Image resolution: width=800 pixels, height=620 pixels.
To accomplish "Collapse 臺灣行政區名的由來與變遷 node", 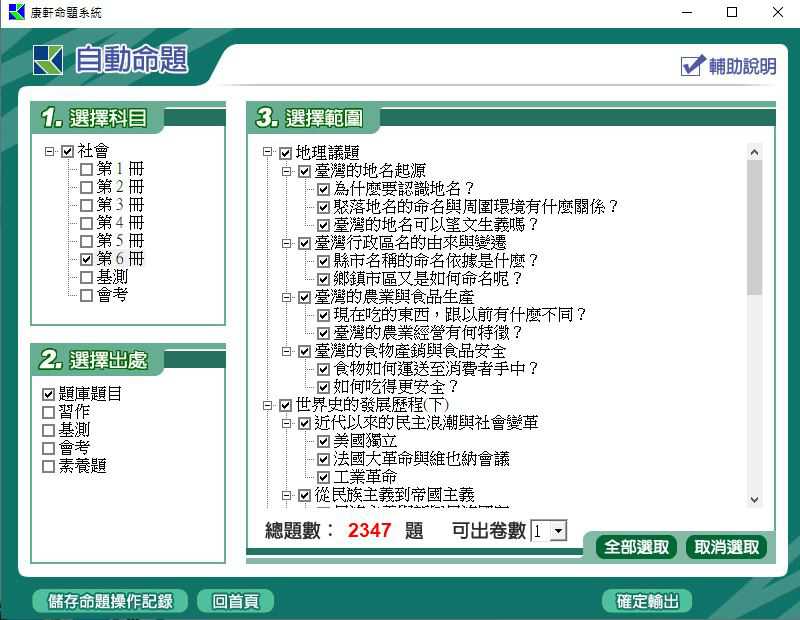I will click(x=286, y=243).
